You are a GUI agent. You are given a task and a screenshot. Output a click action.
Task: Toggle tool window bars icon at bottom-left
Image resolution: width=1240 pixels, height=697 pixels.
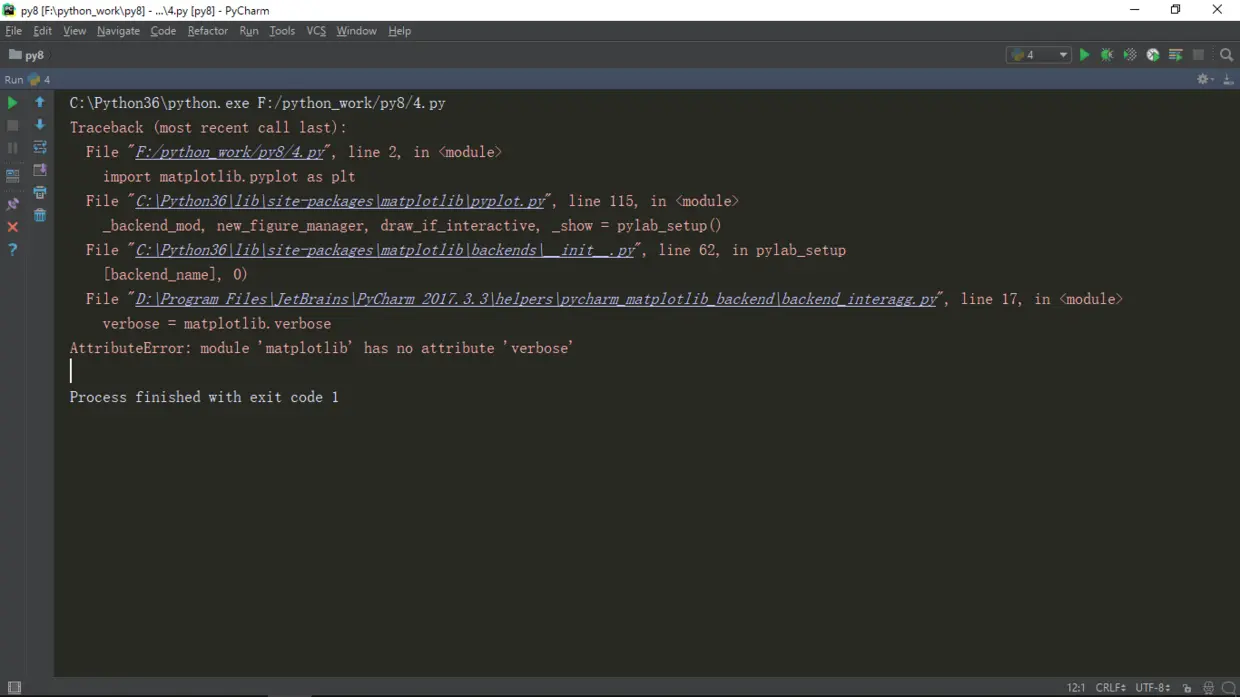[x=14, y=687]
